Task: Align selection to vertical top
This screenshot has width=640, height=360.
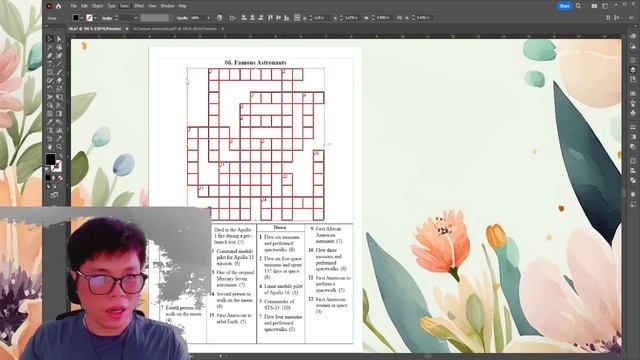Action: (x=270, y=18)
